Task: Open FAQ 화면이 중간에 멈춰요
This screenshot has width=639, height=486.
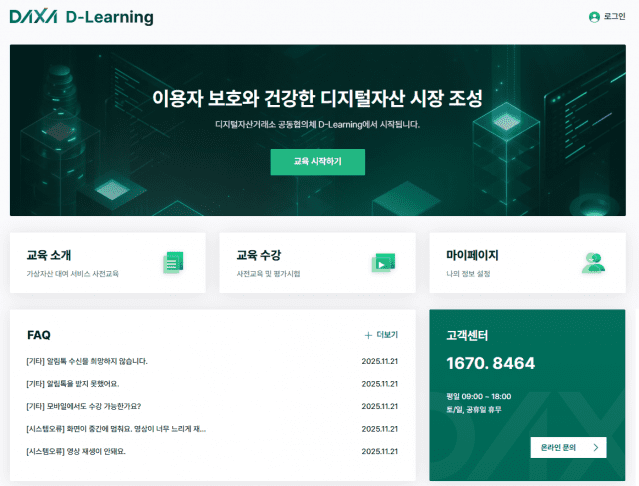Action: pos(116,428)
